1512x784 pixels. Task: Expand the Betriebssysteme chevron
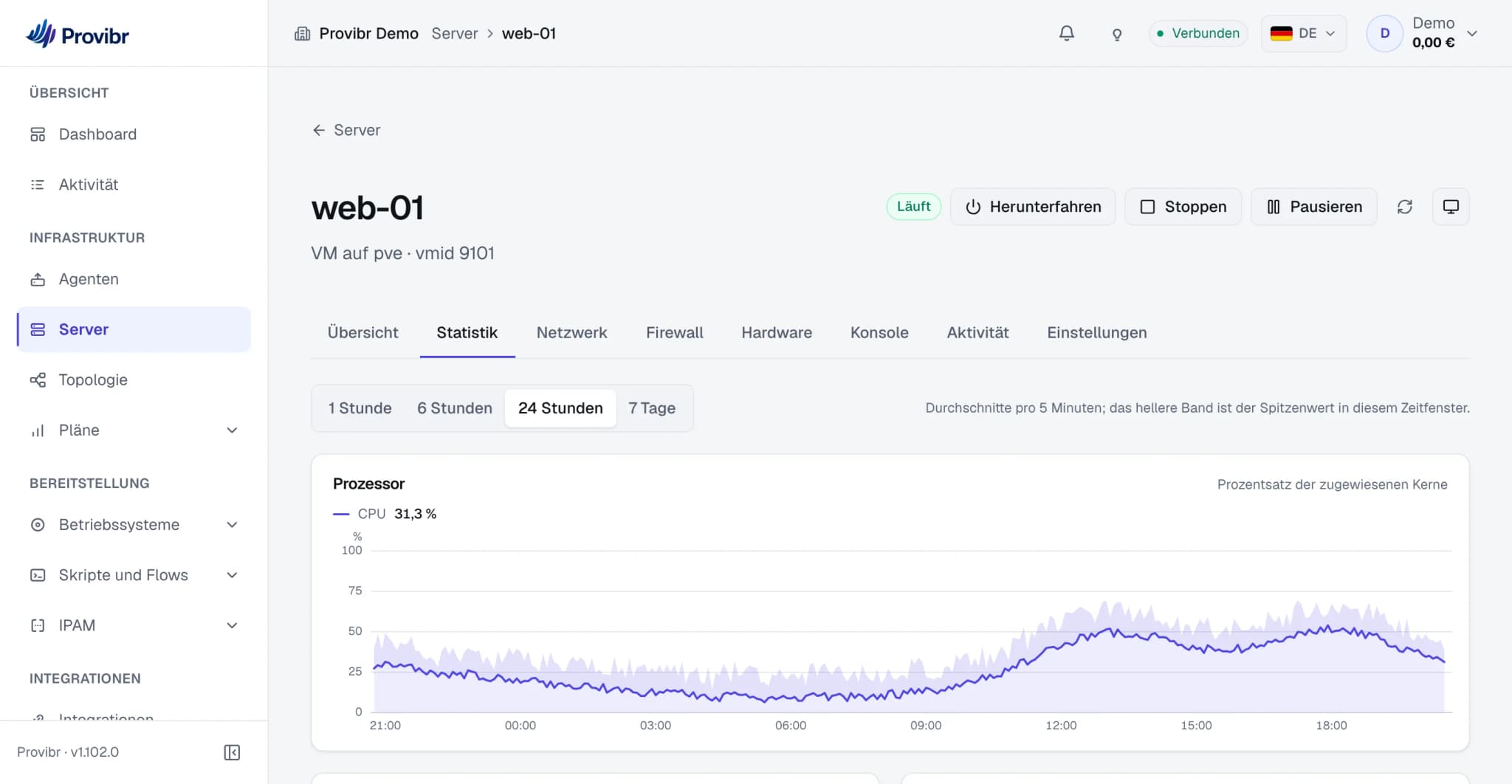(x=232, y=525)
